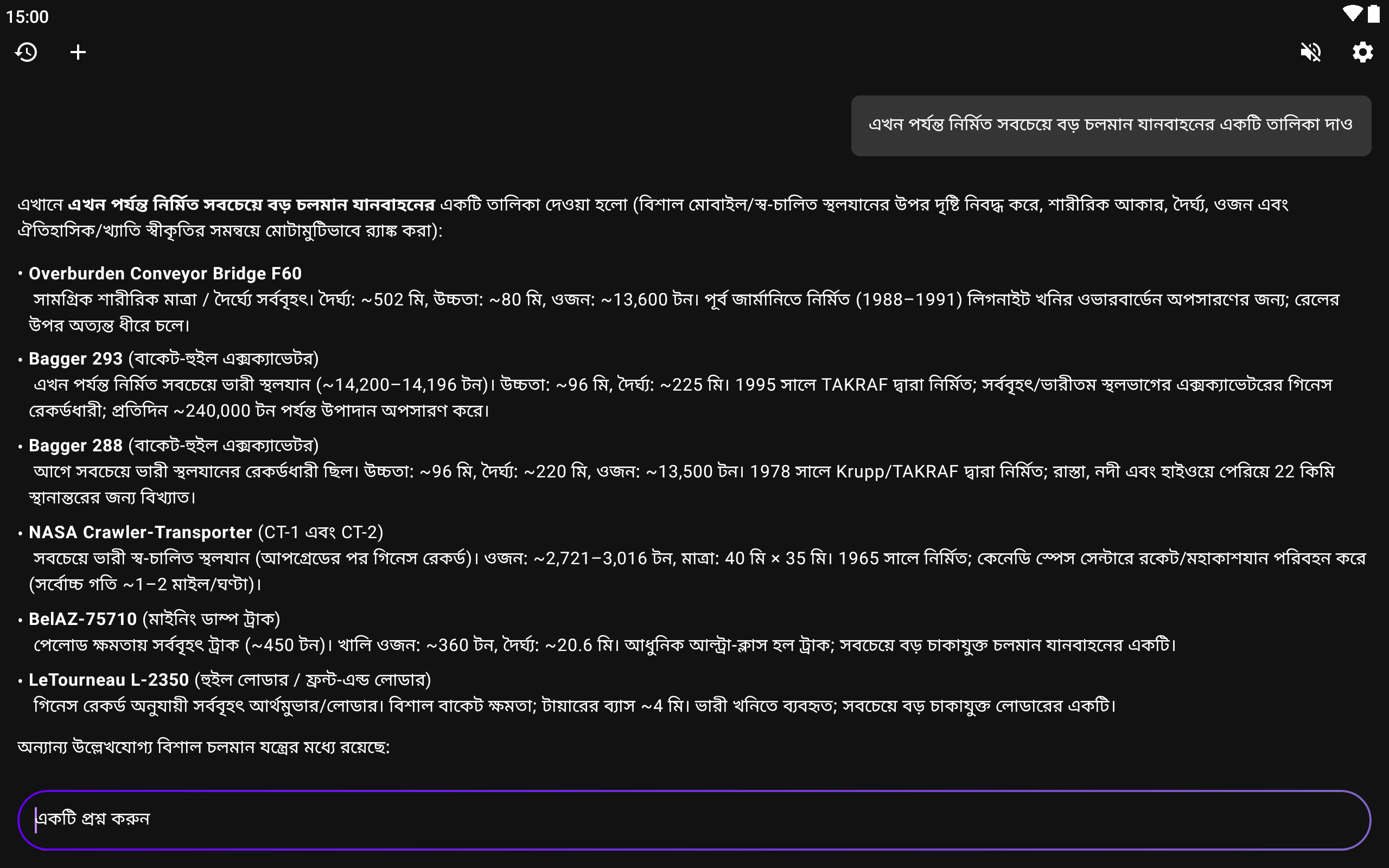Click the last line about other notable machines

[204, 748]
